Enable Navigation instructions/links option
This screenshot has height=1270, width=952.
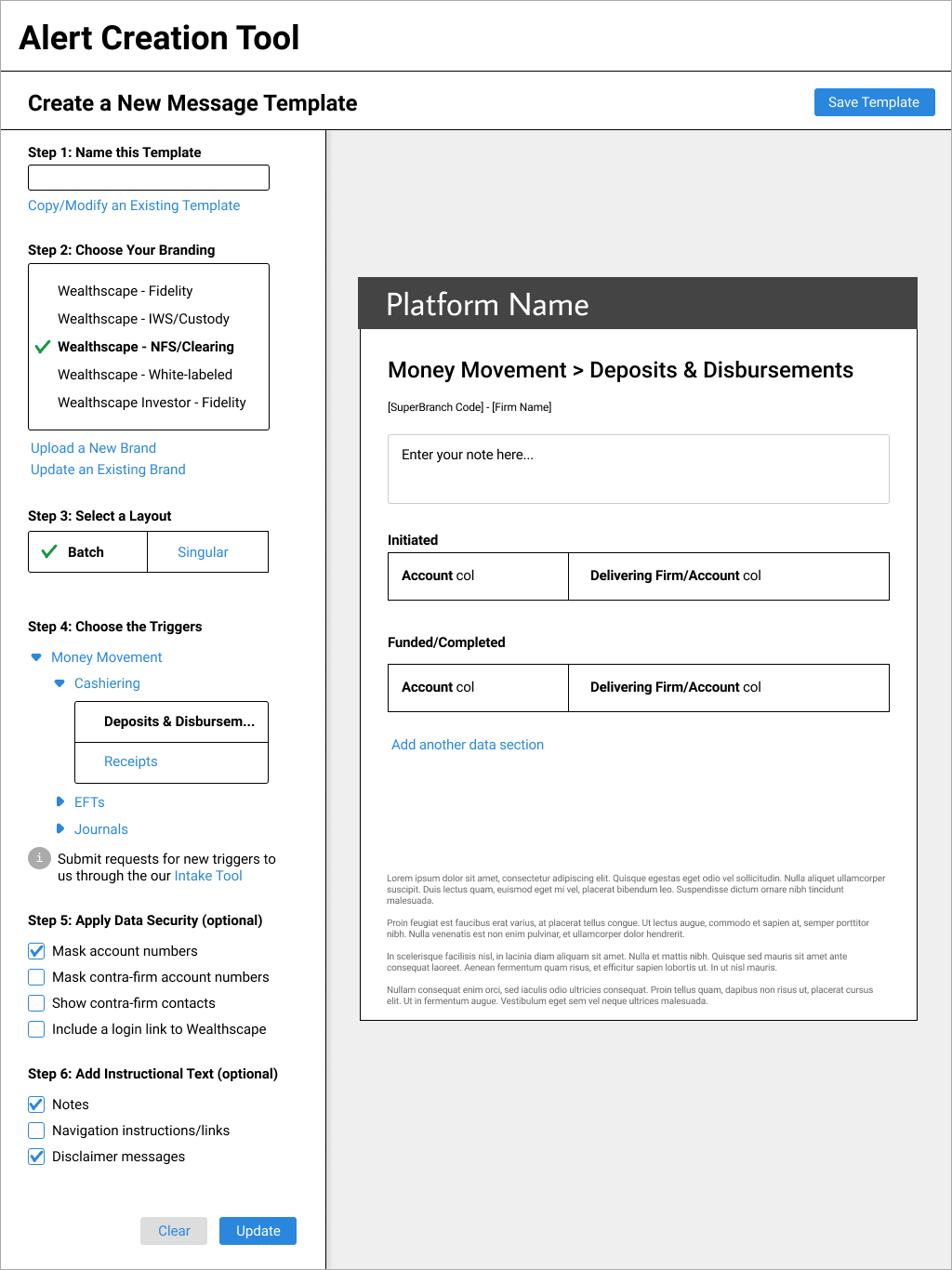(x=35, y=1130)
